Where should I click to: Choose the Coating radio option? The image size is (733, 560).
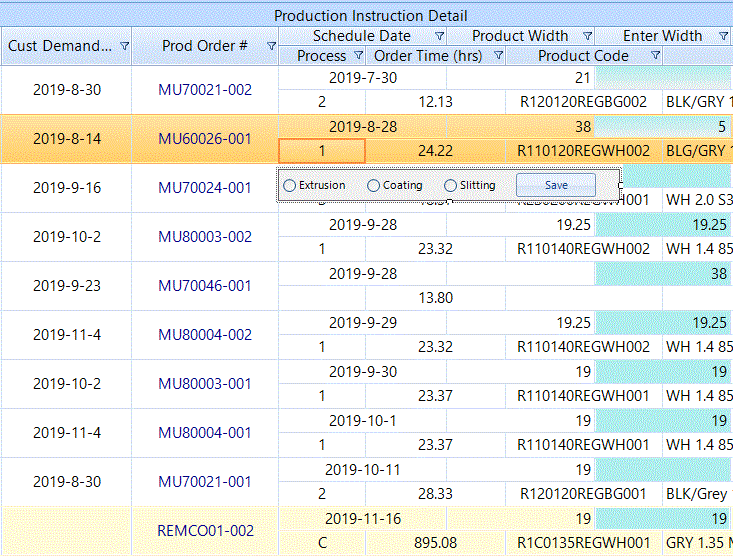pyautogui.click(x=374, y=185)
